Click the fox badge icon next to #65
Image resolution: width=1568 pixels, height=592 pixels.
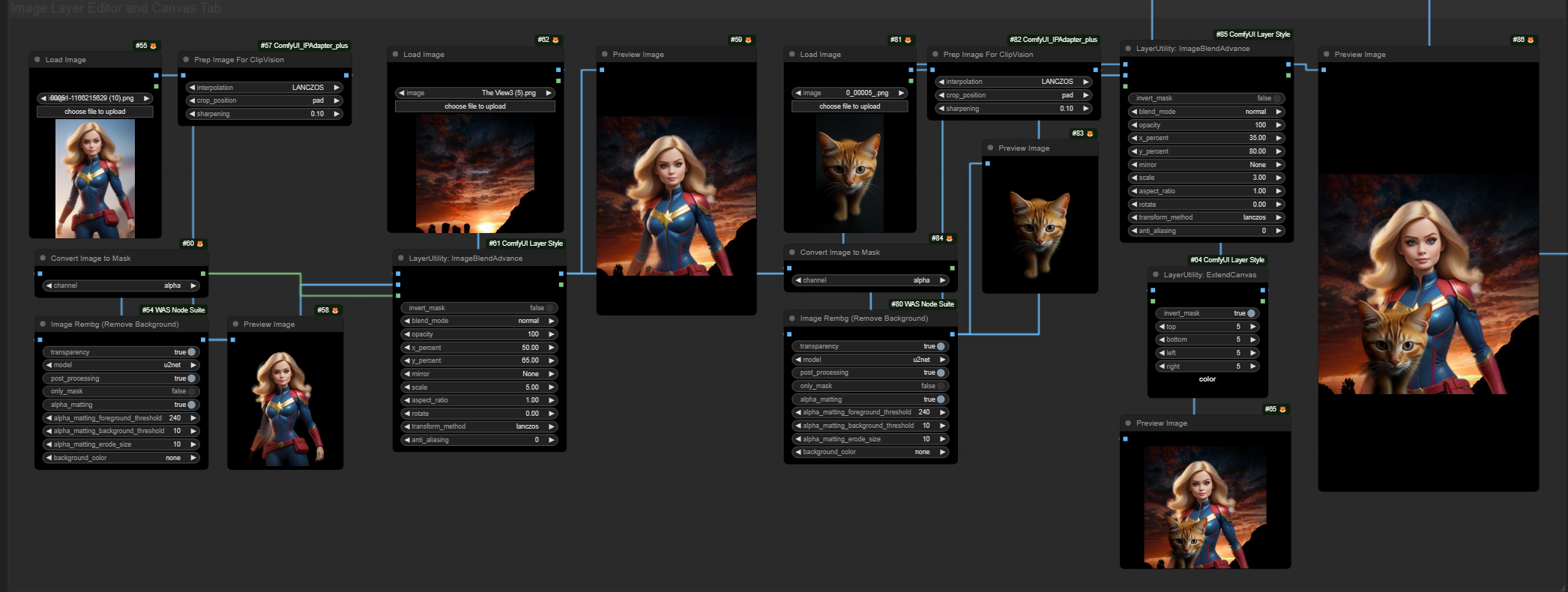1282,410
